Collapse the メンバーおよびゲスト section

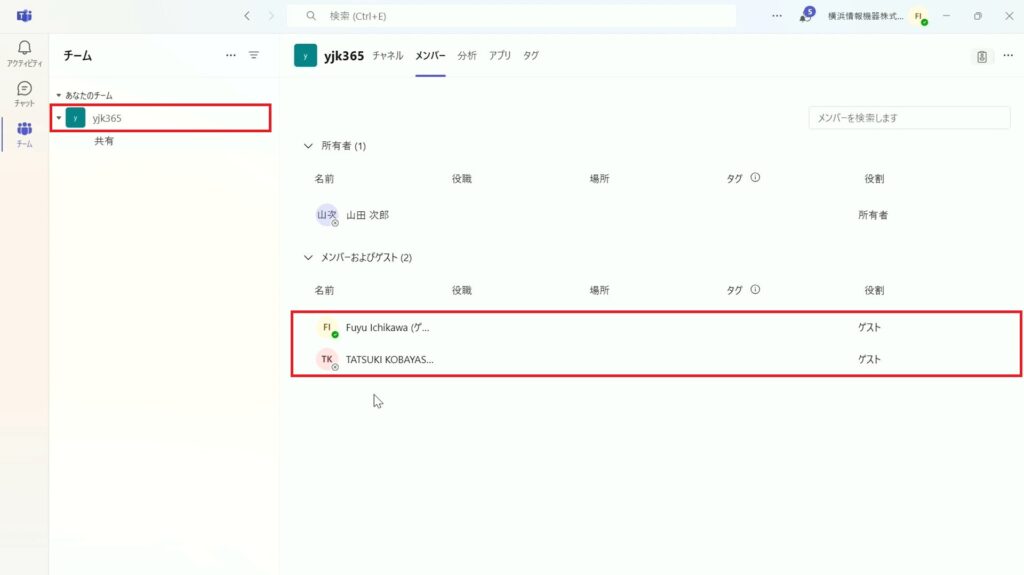coord(308,258)
